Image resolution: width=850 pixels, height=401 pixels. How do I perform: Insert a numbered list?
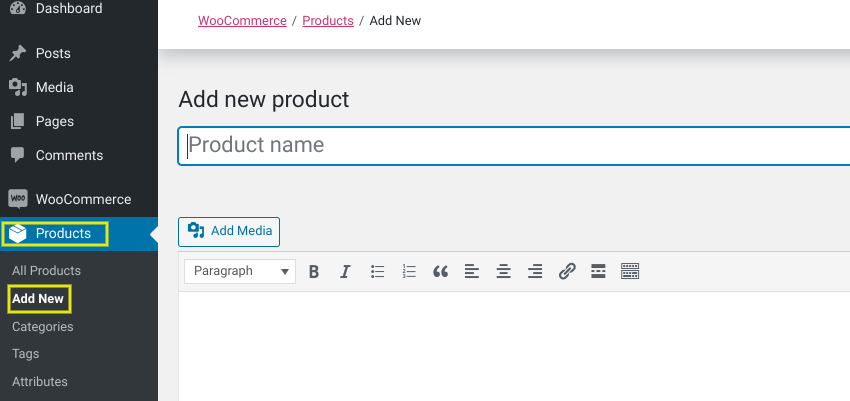click(x=409, y=271)
